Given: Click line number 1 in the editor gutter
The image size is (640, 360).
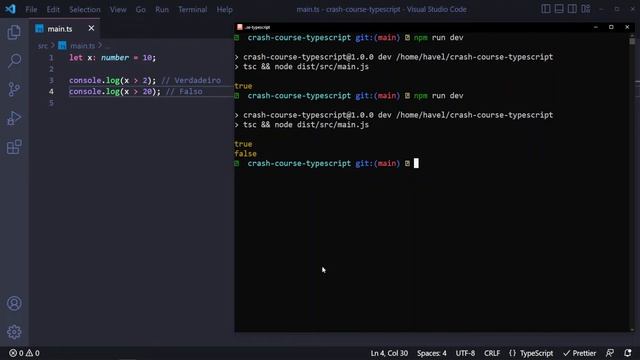Looking at the screenshot, I should click(51, 58).
